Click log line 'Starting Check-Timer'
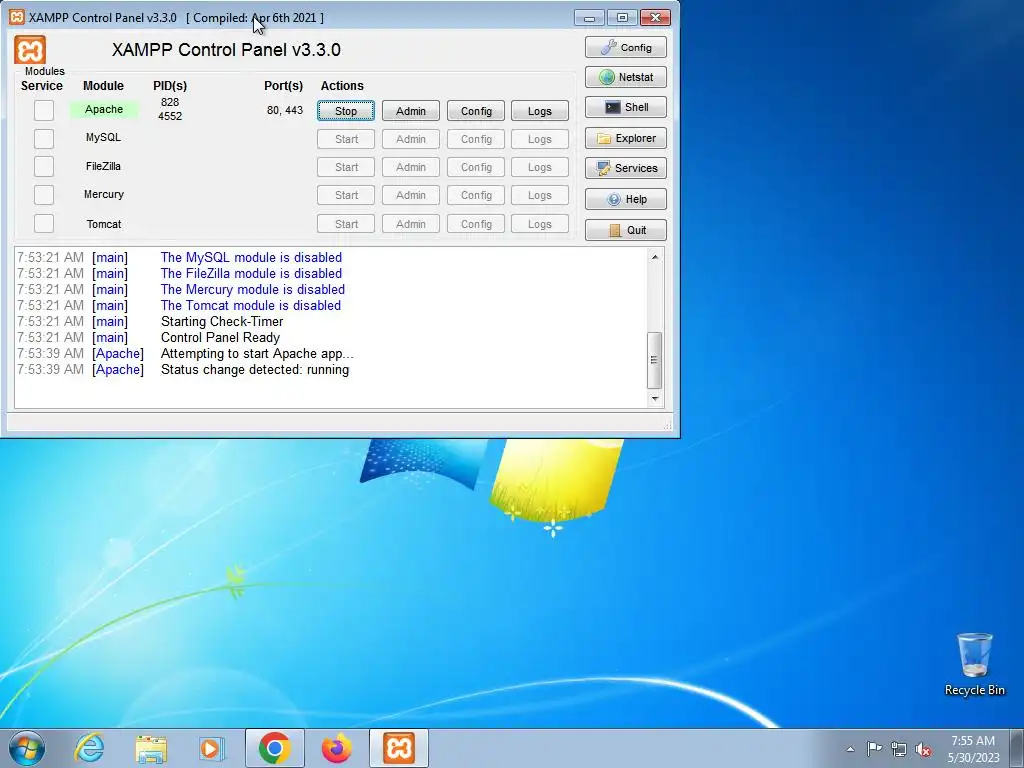Viewport: 1024px width, 768px height. (222, 321)
